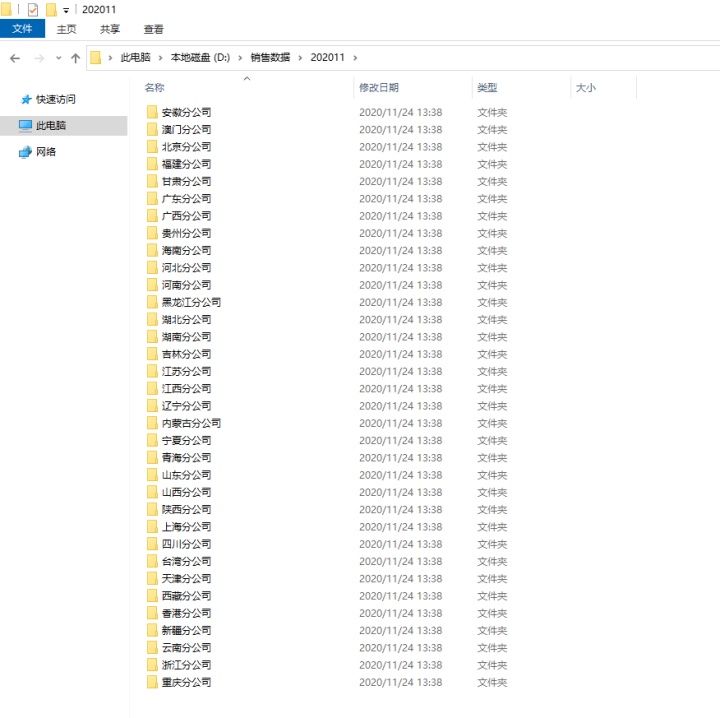
Task: Expand chevron after 此电脑 in address bar
Action: [160, 58]
